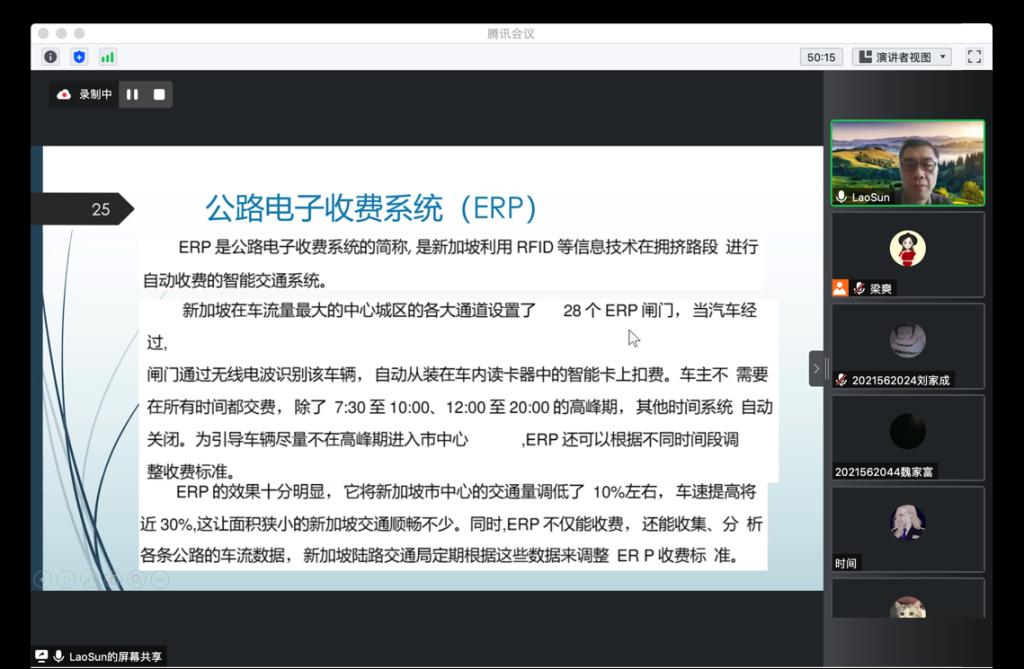
Task: Check the green network signal icon
Action: click(107, 57)
